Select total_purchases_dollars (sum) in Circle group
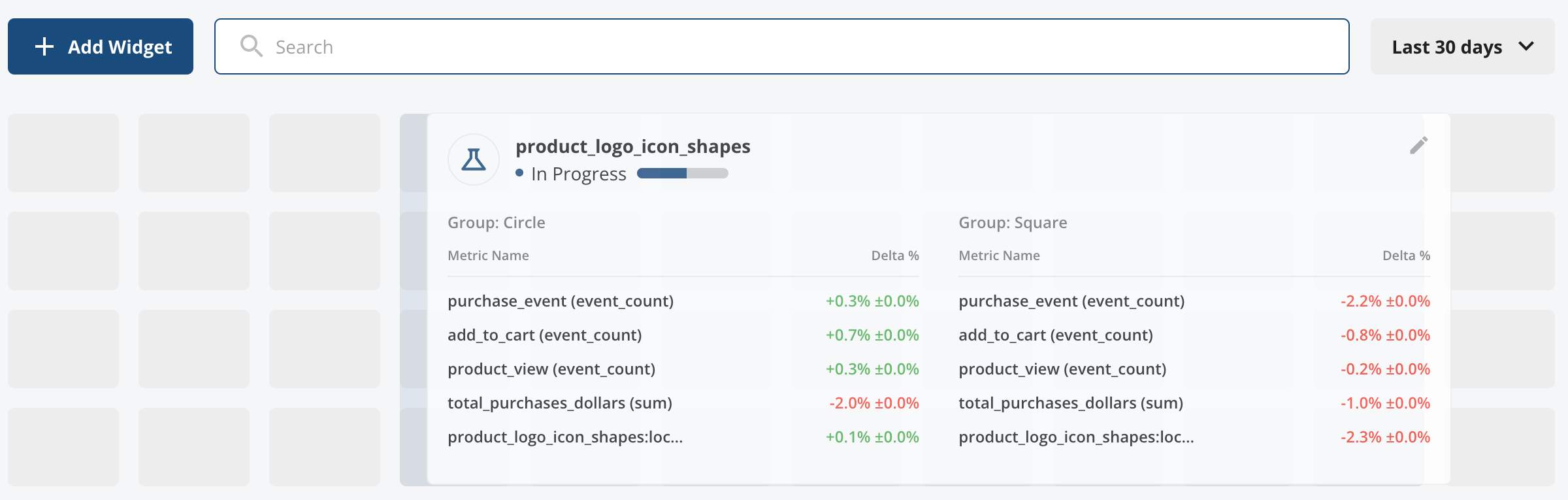Viewport: 1568px width, 500px height. 560,403
